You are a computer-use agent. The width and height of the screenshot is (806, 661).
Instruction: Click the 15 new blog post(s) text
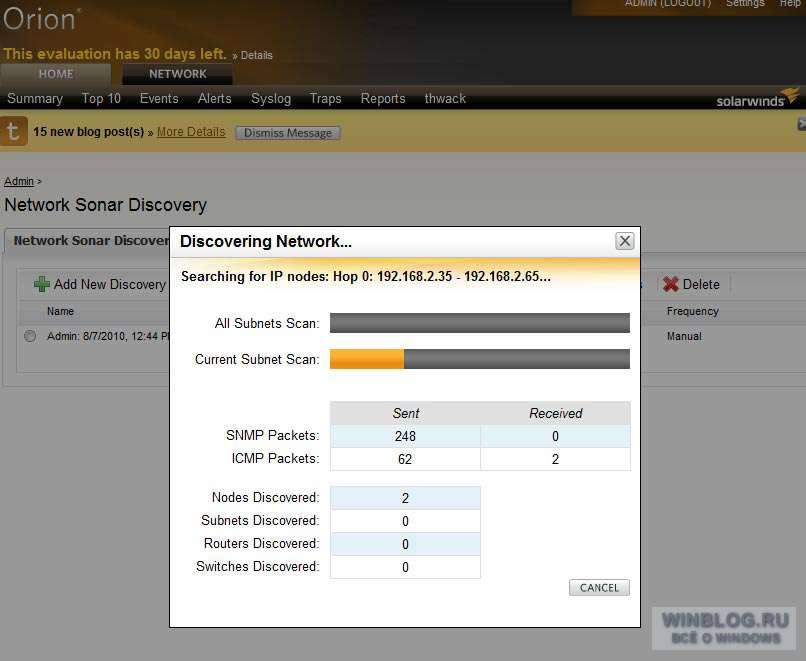coord(88,132)
